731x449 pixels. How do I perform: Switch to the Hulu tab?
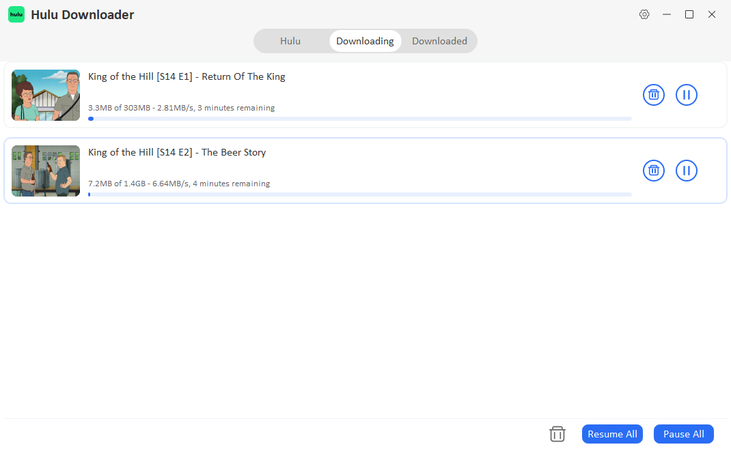290,41
